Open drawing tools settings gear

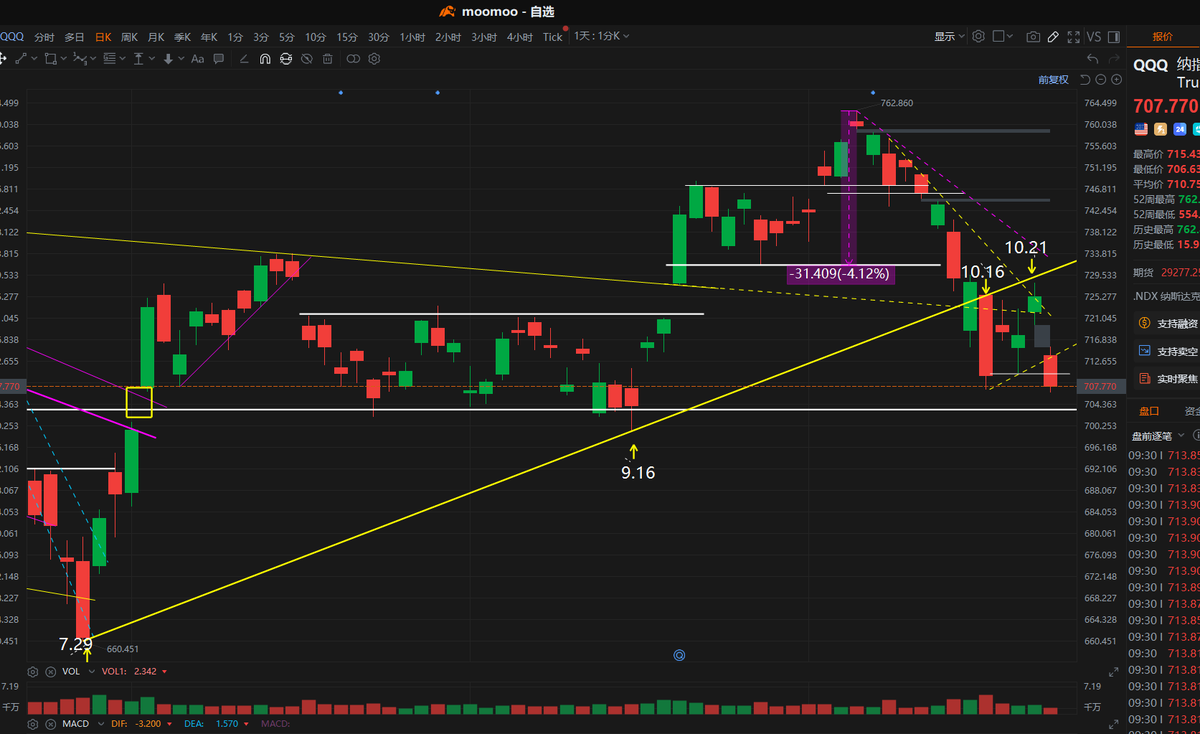coord(374,59)
